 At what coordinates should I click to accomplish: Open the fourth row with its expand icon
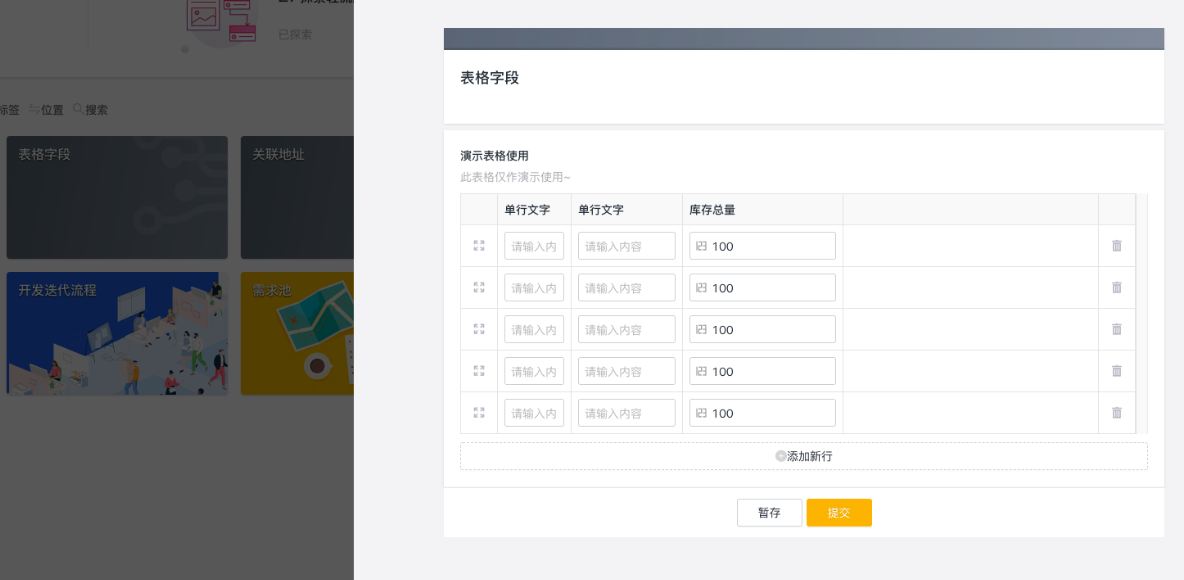[479, 371]
